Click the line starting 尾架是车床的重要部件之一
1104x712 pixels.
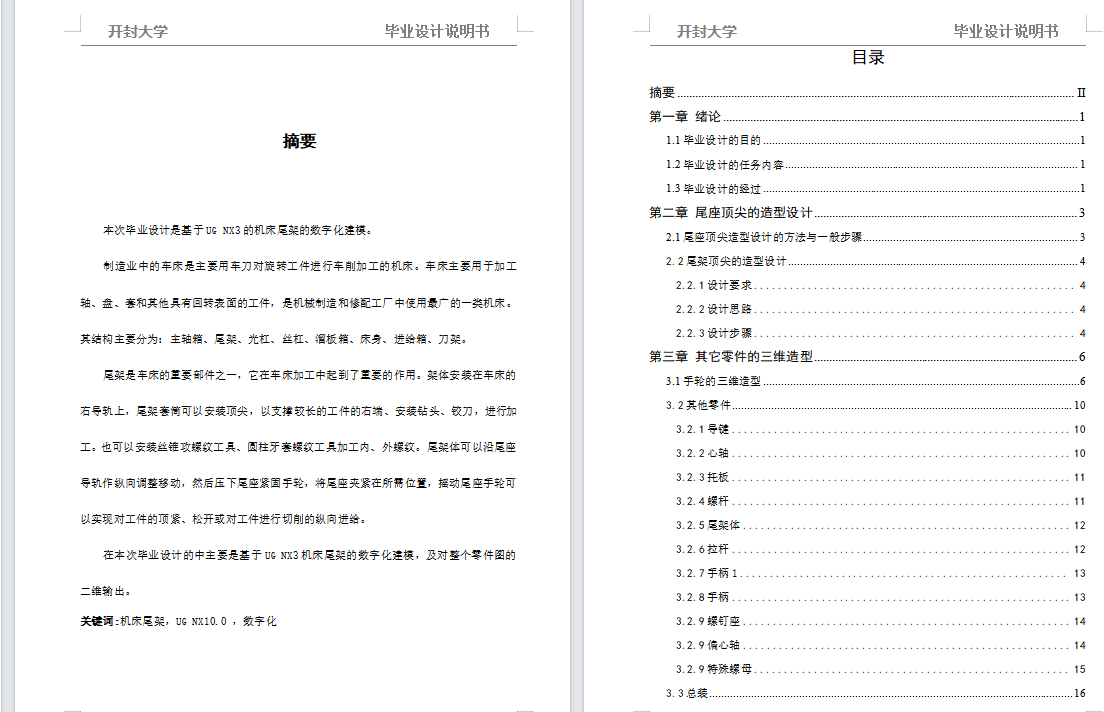[310, 375]
